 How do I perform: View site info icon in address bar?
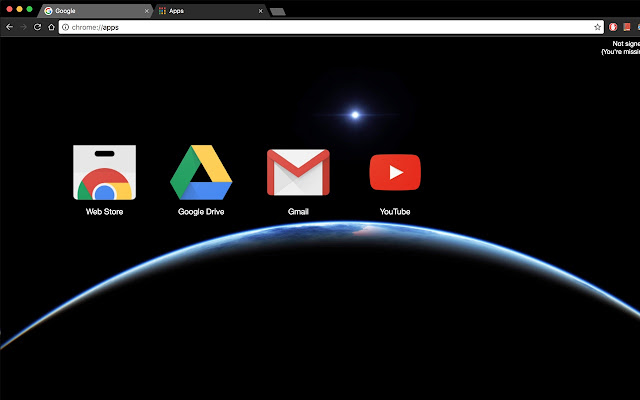[x=65, y=27]
